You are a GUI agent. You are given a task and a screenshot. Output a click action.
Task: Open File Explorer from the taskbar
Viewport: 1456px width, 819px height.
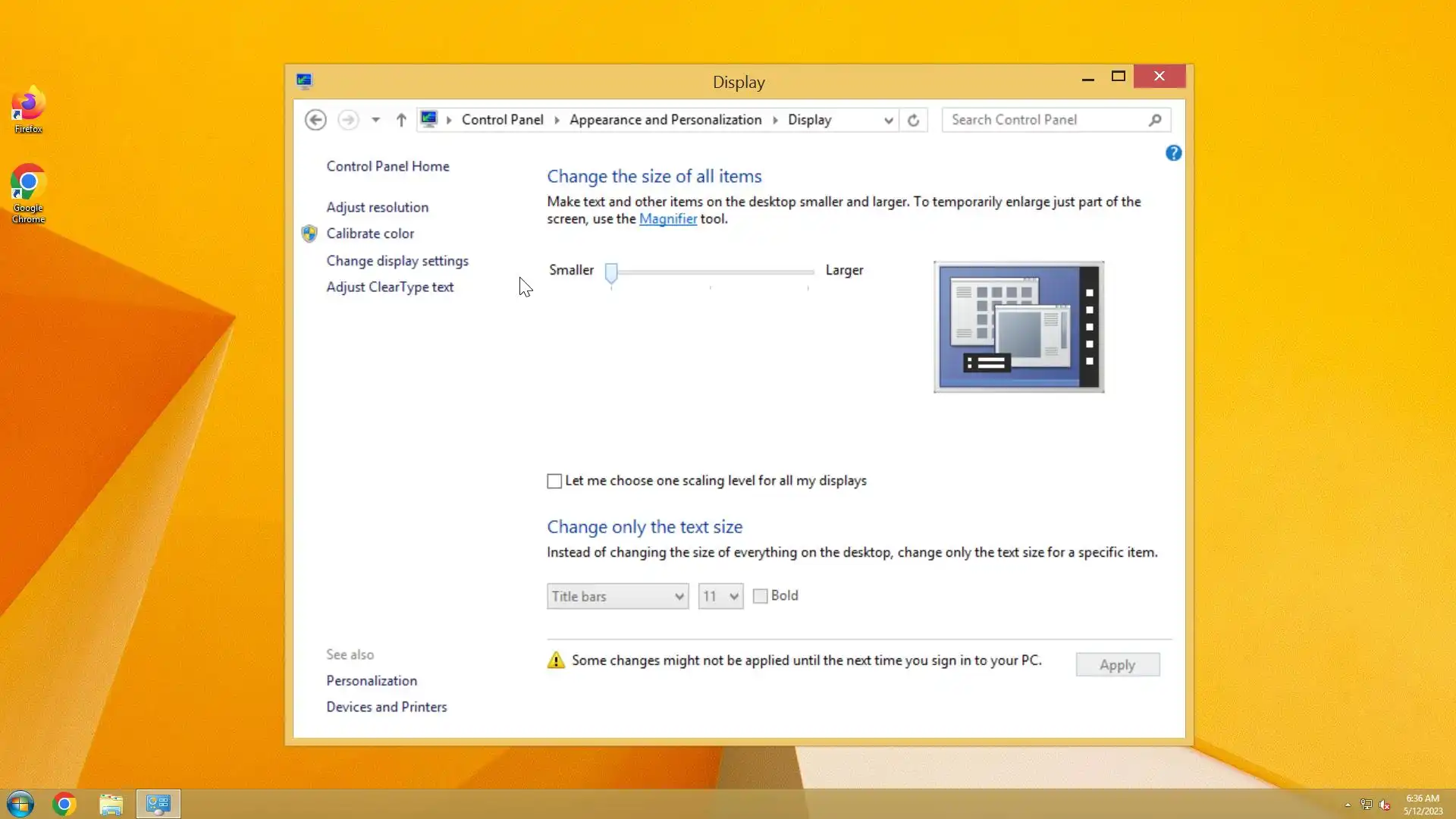coord(111,804)
